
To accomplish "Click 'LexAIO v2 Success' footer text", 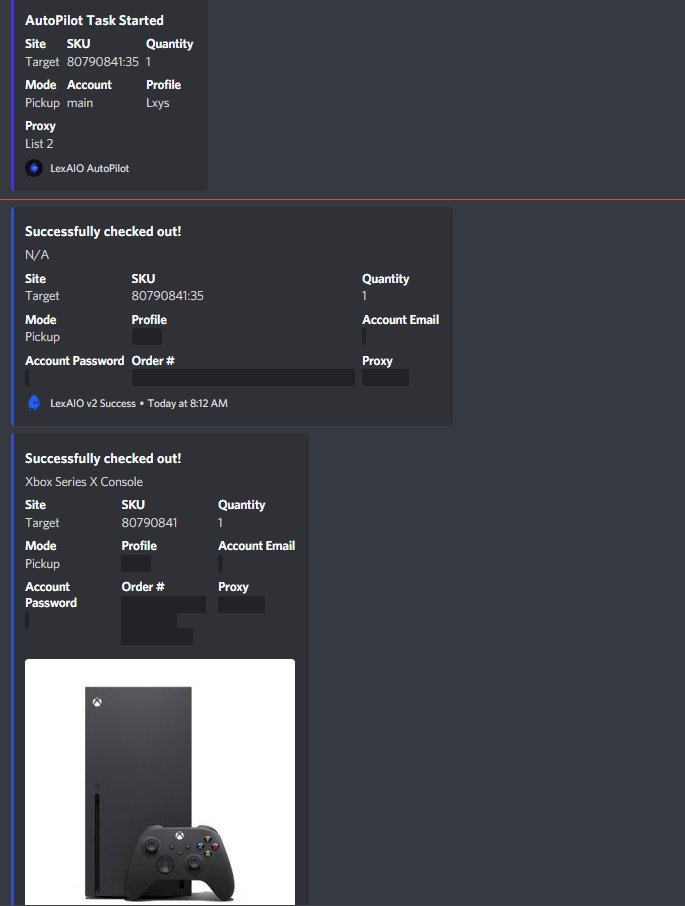I will pyautogui.click(x=93, y=403).
